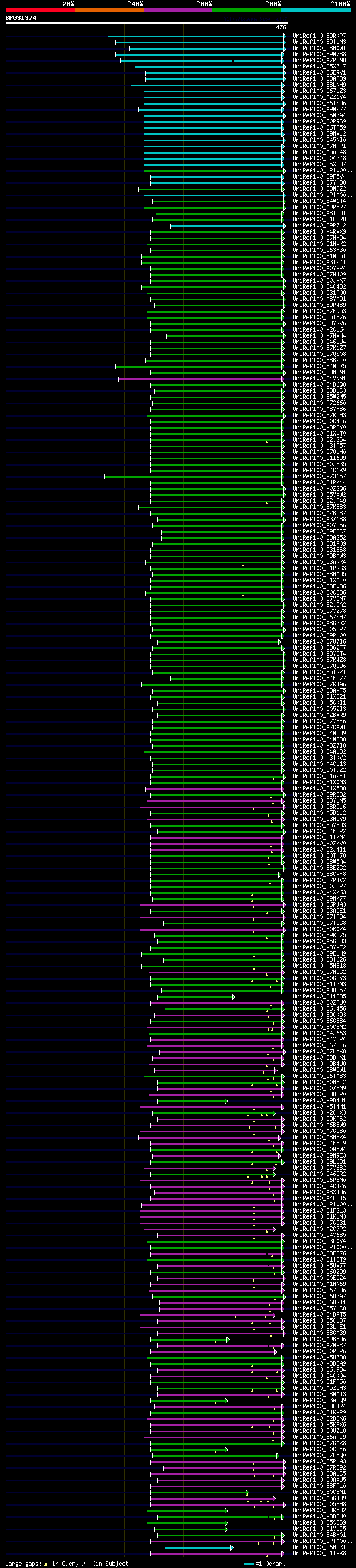Select the UniRef100_C0P9G9 label
Image resolution: width=356 pixels, height=1568 pixels.
(x=319, y=122)
